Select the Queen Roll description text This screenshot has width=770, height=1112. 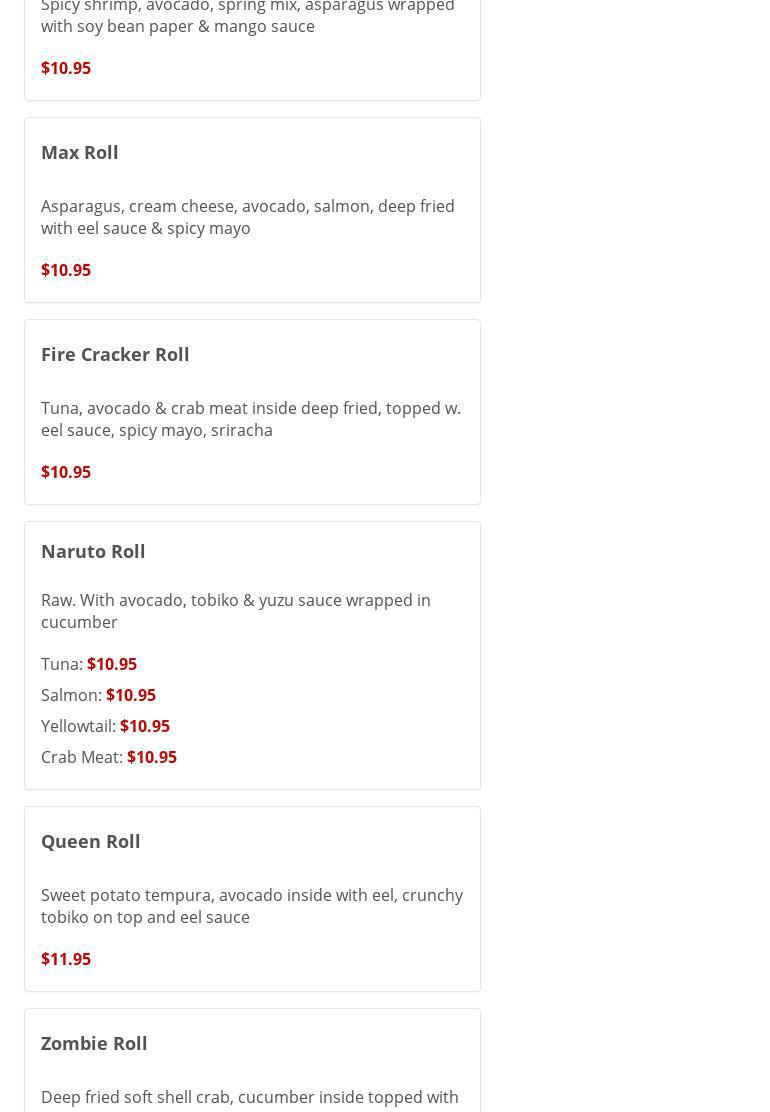[251, 906]
